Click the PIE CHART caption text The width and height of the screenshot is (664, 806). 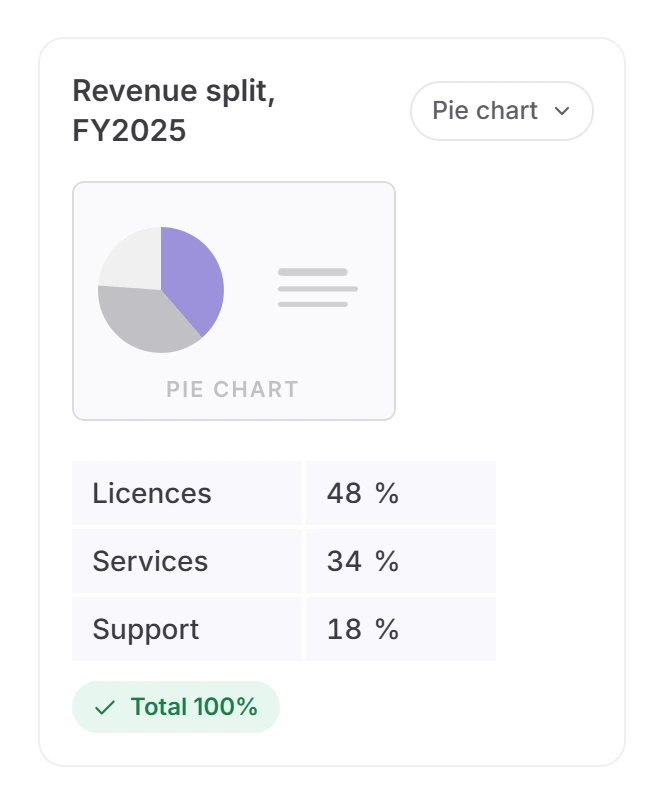(232, 389)
